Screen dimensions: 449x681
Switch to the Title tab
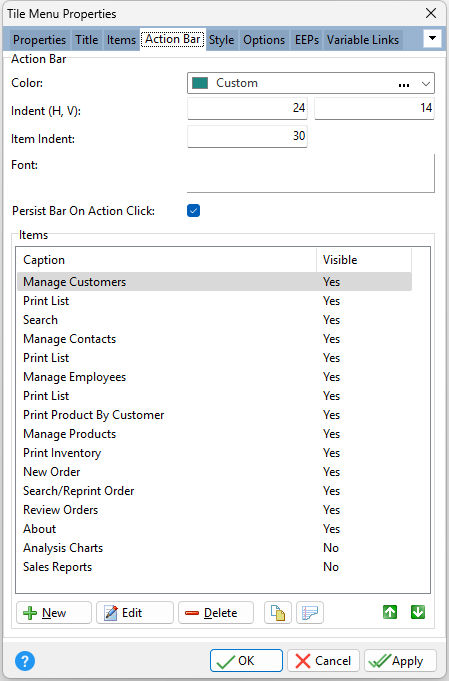pos(86,40)
